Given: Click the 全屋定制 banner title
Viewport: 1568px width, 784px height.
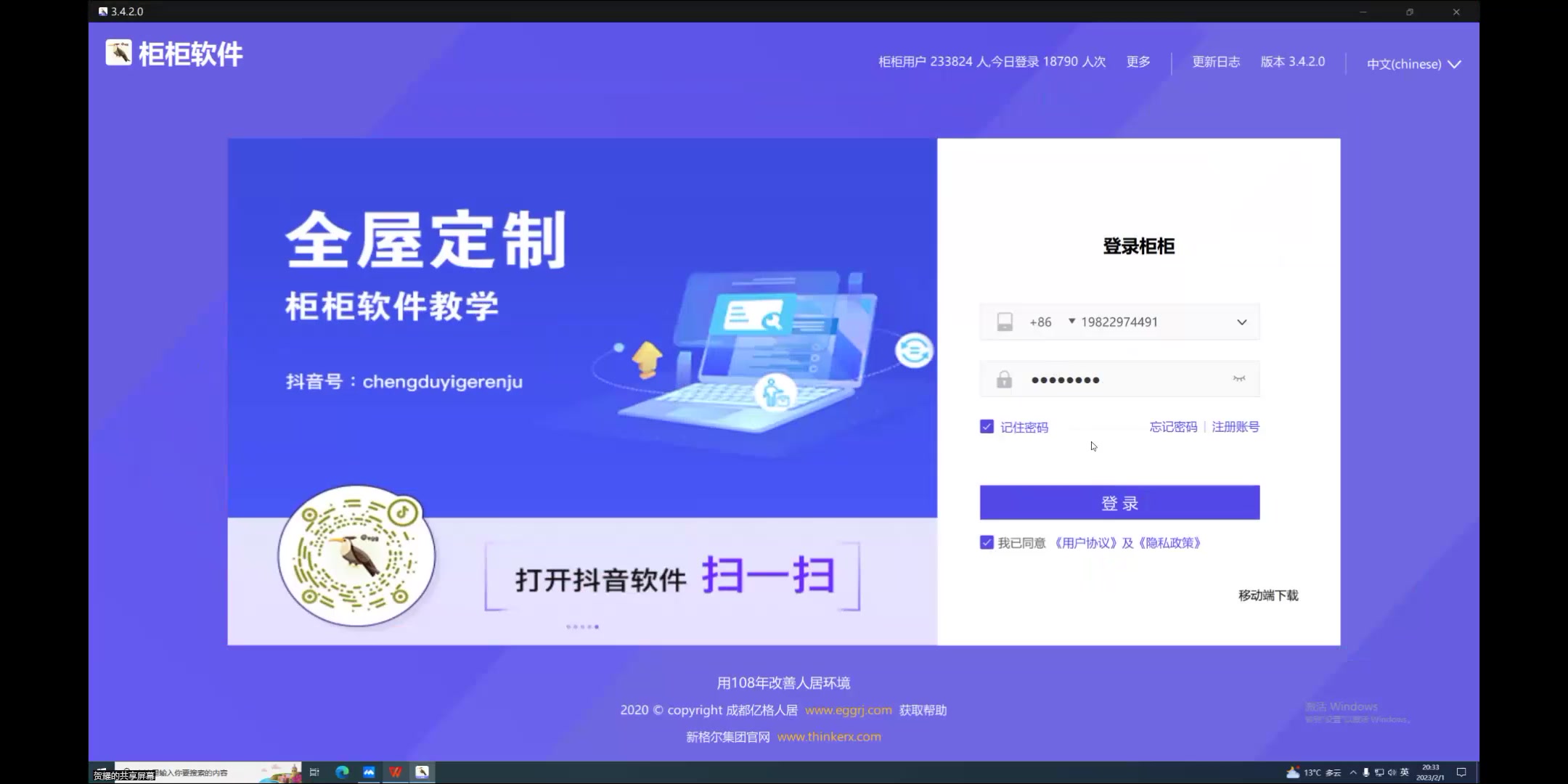Looking at the screenshot, I should tap(425, 240).
